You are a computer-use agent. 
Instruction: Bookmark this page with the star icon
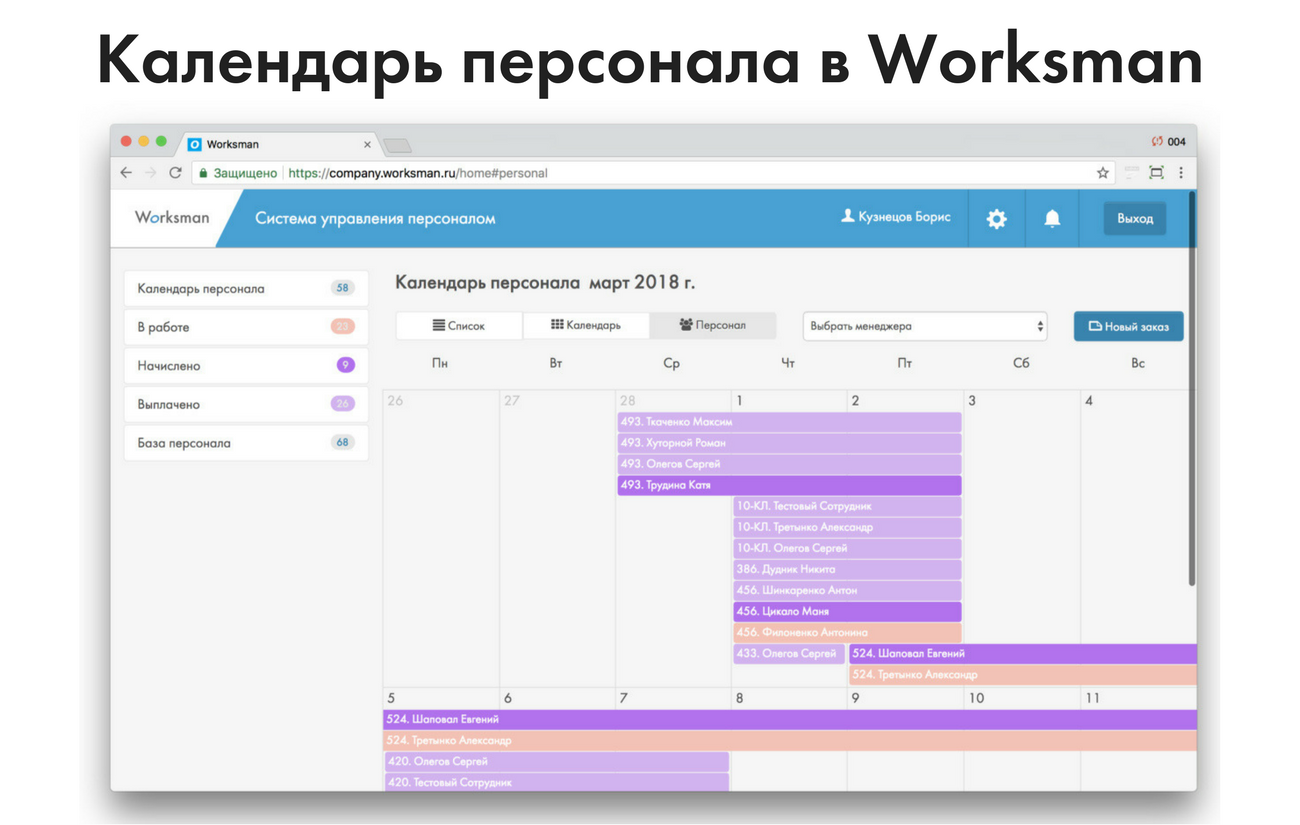[1103, 173]
